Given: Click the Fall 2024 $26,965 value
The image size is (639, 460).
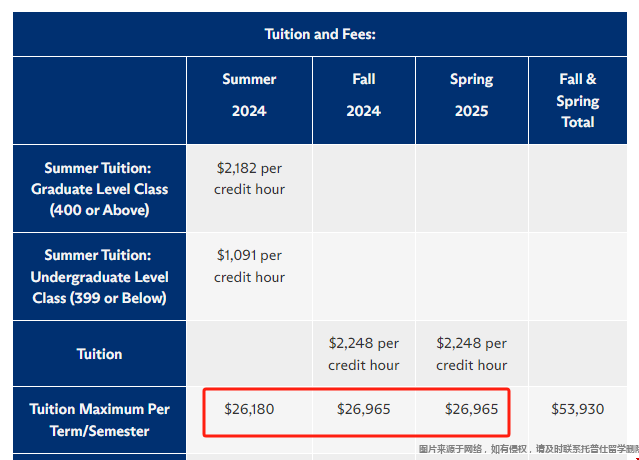Looking at the screenshot, I should pyautogui.click(x=364, y=409).
